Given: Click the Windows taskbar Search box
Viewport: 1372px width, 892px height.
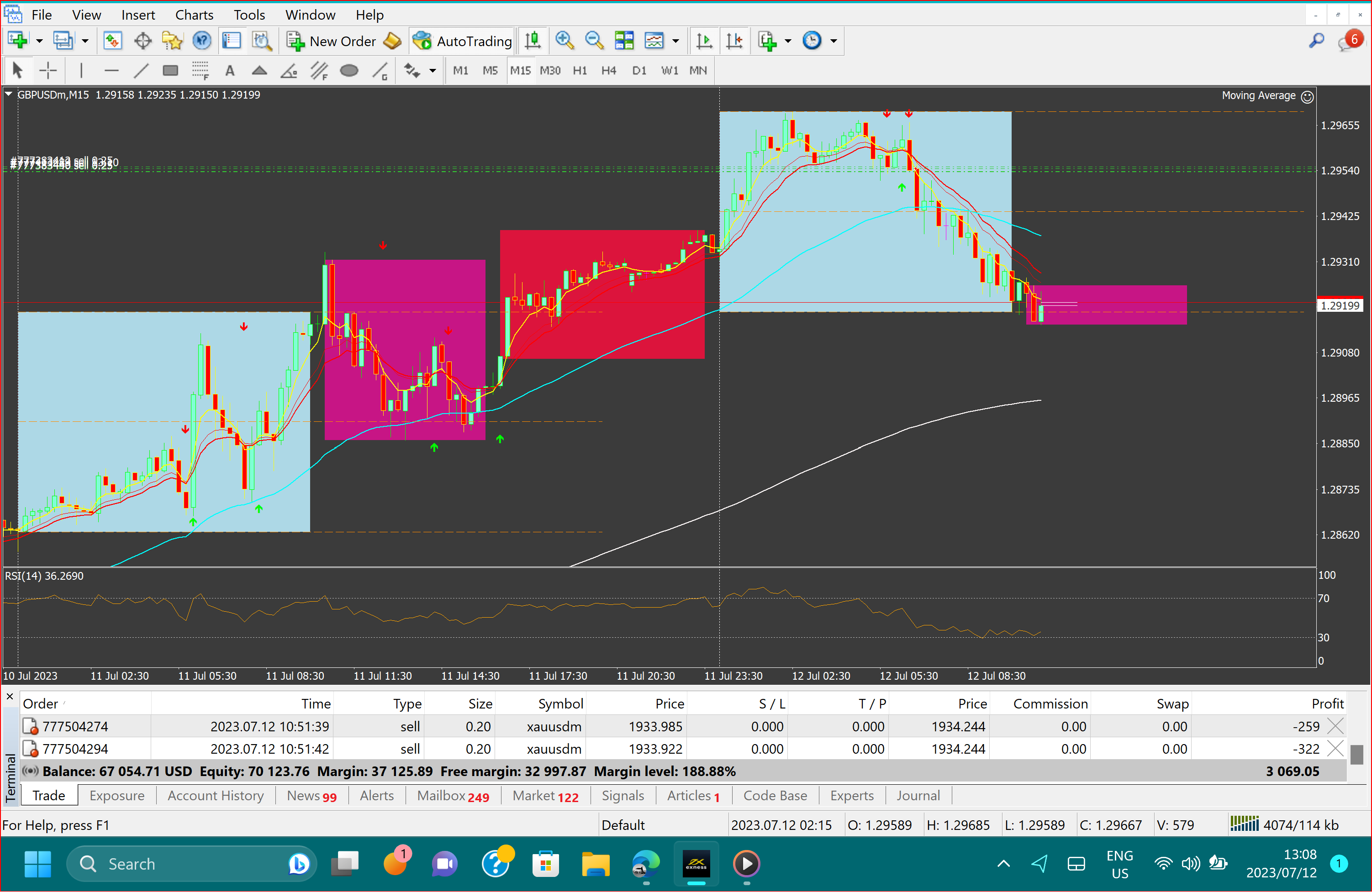Looking at the screenshot, I should click(x=190, y=863).
